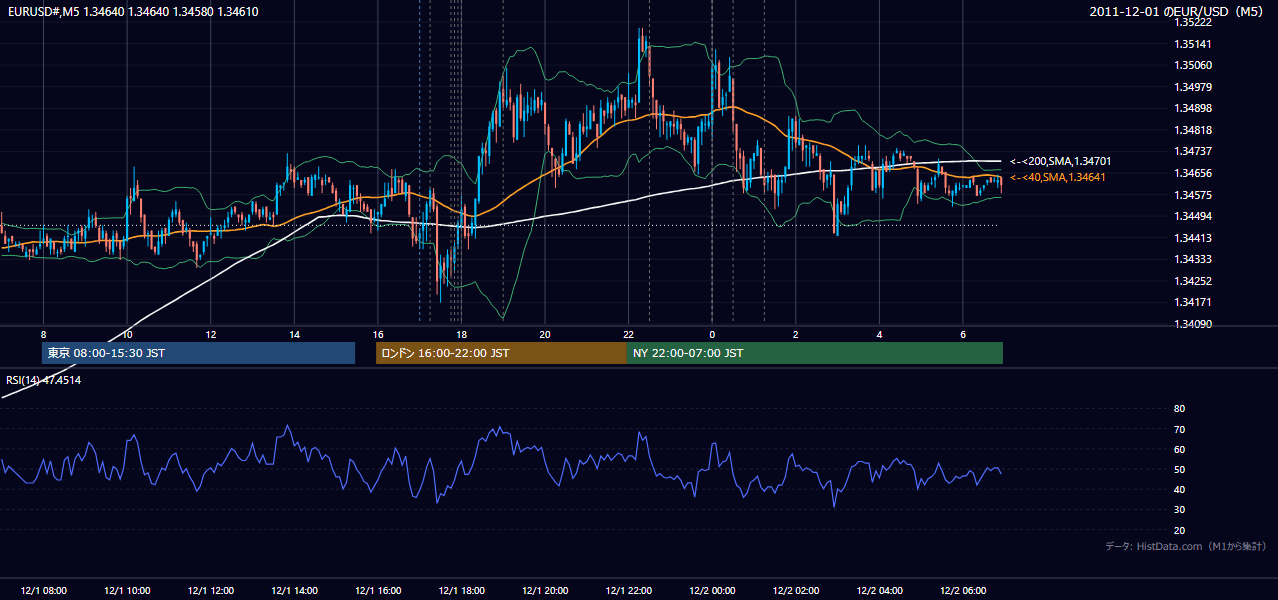Click the 2011-12-01 EUR/USD (M5) header
The image size is (1278, 600).
click(1178, 12)
